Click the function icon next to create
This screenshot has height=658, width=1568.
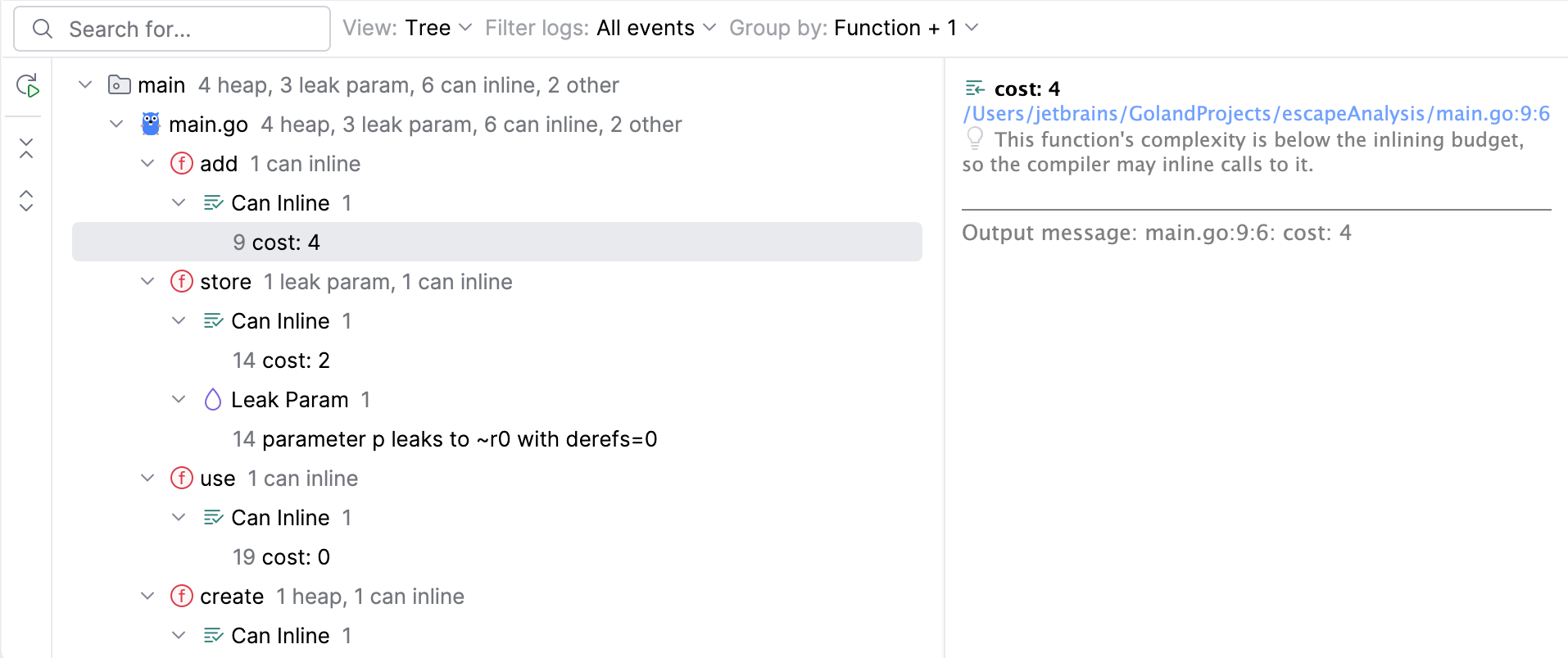(x=182, y=596)
